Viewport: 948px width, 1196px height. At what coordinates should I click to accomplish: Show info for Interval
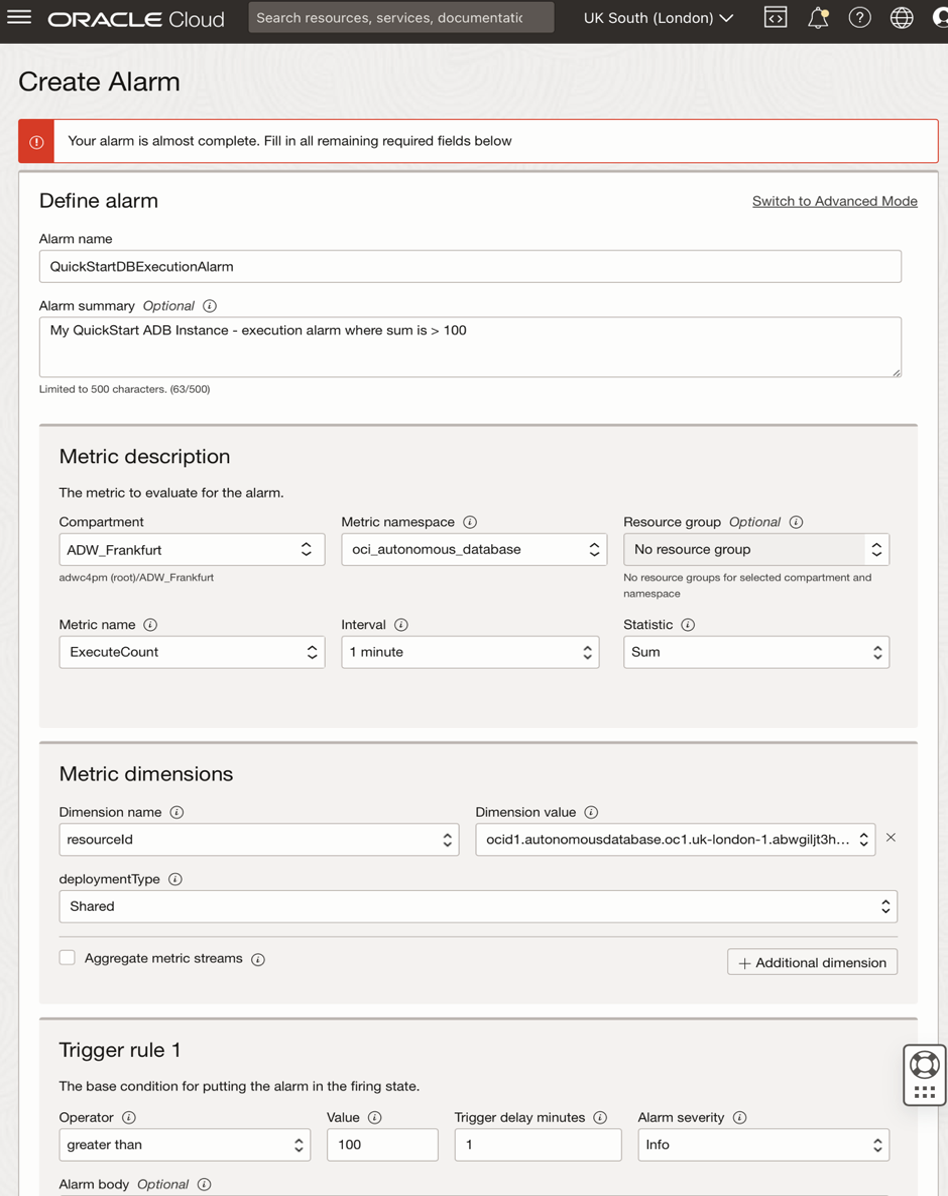pos(401,625)
